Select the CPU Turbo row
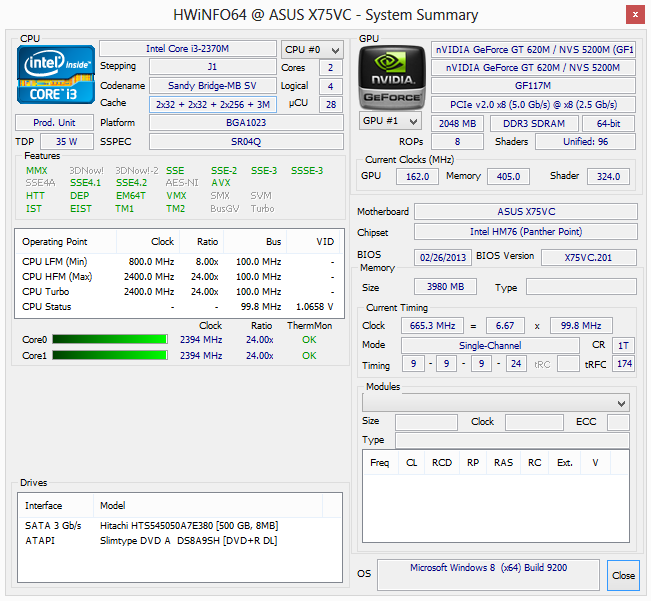The height and width of the screenshot is (601, 651). tap(179, 291)
